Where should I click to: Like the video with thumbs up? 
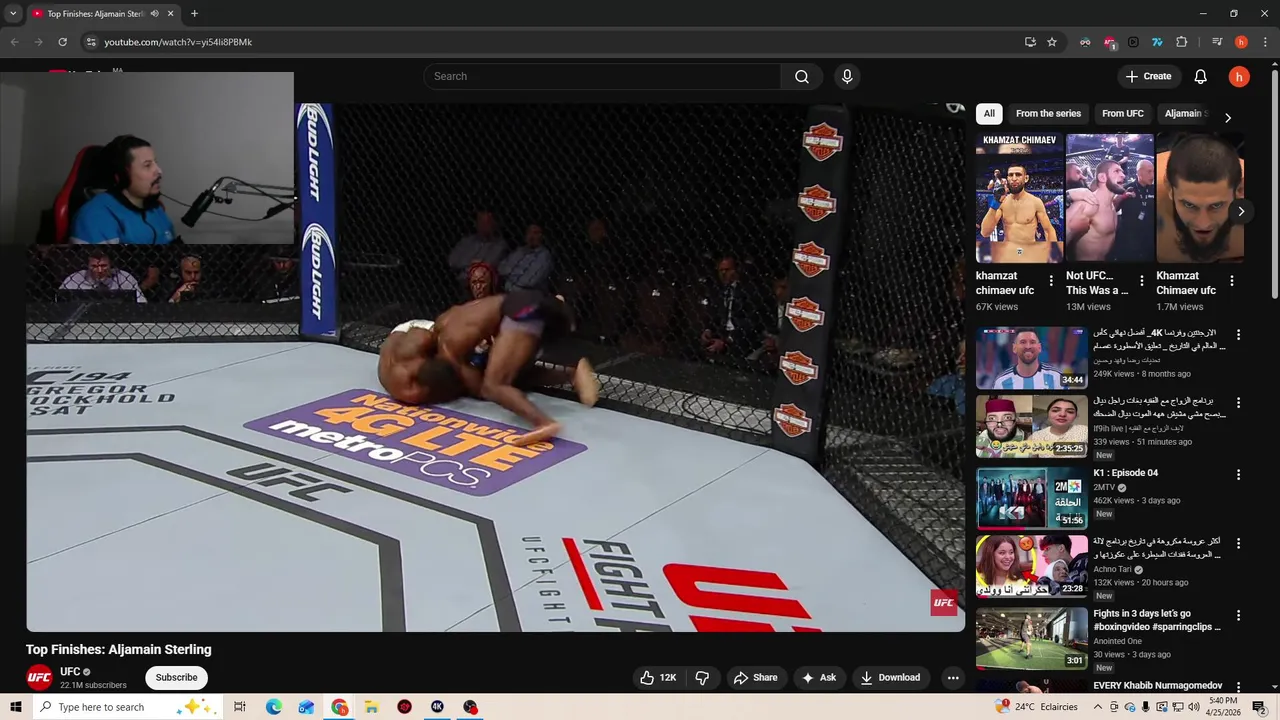(658, 678)
